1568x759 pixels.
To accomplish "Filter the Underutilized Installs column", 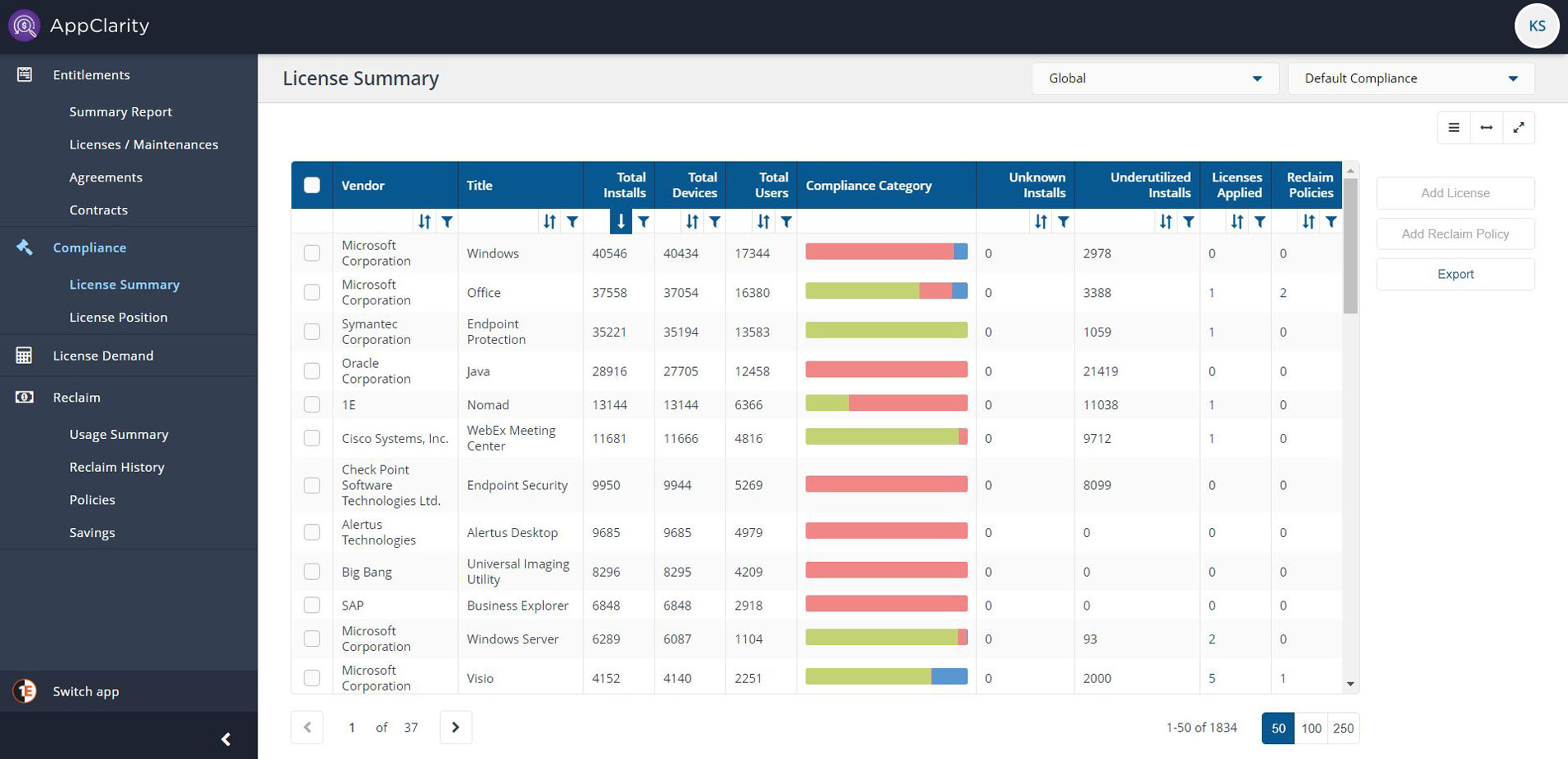I will point(1188,221).
